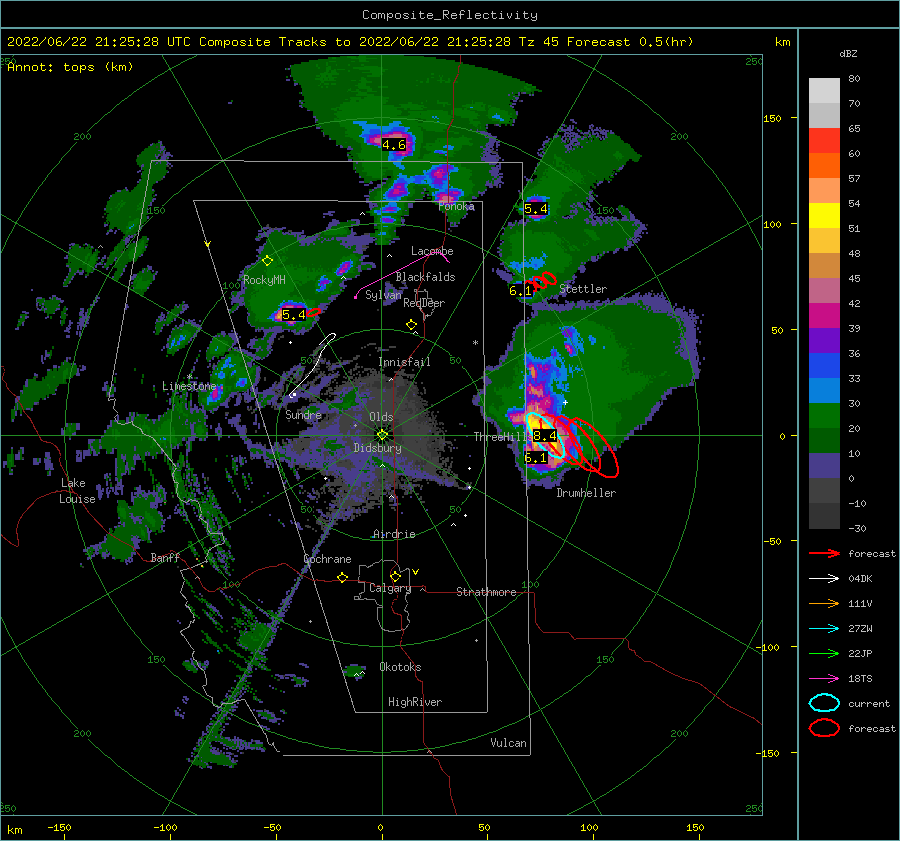Click the Sundre town label
This screenshot has height=841, width=900.
point(304,414)
